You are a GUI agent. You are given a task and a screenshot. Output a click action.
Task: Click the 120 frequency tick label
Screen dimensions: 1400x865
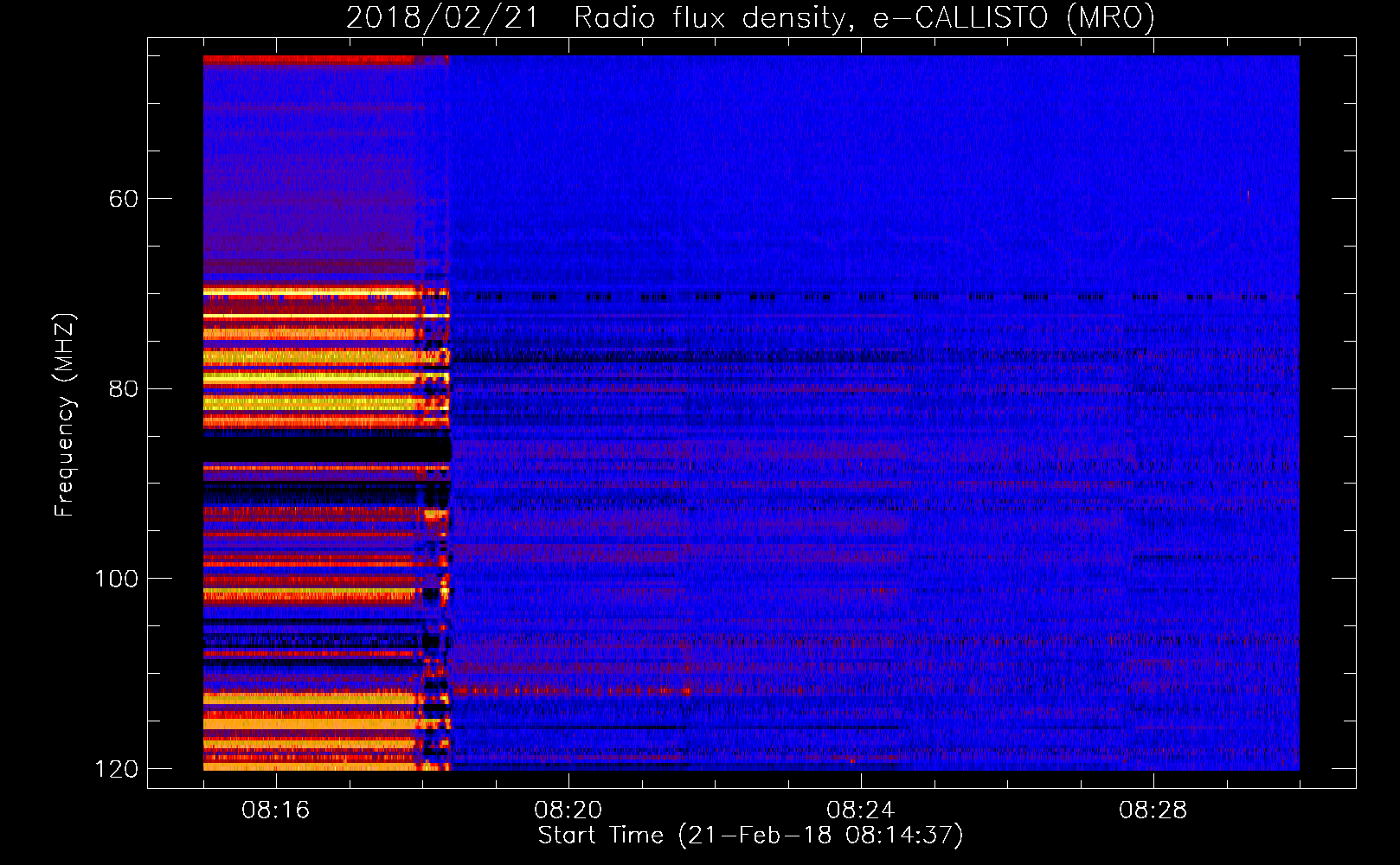(x=116, y=769)
